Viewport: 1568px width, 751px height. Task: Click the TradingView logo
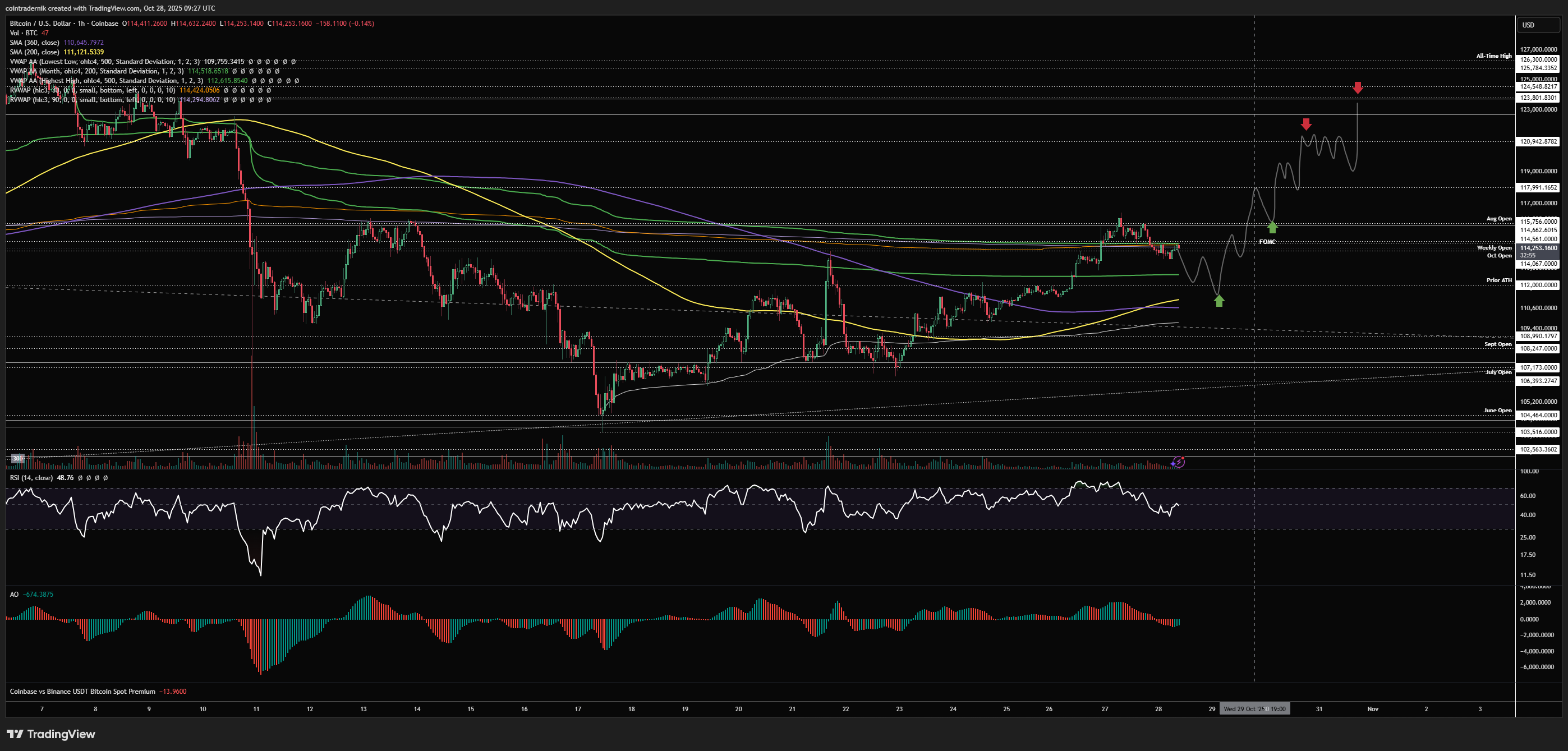click(x=51, y=734)
